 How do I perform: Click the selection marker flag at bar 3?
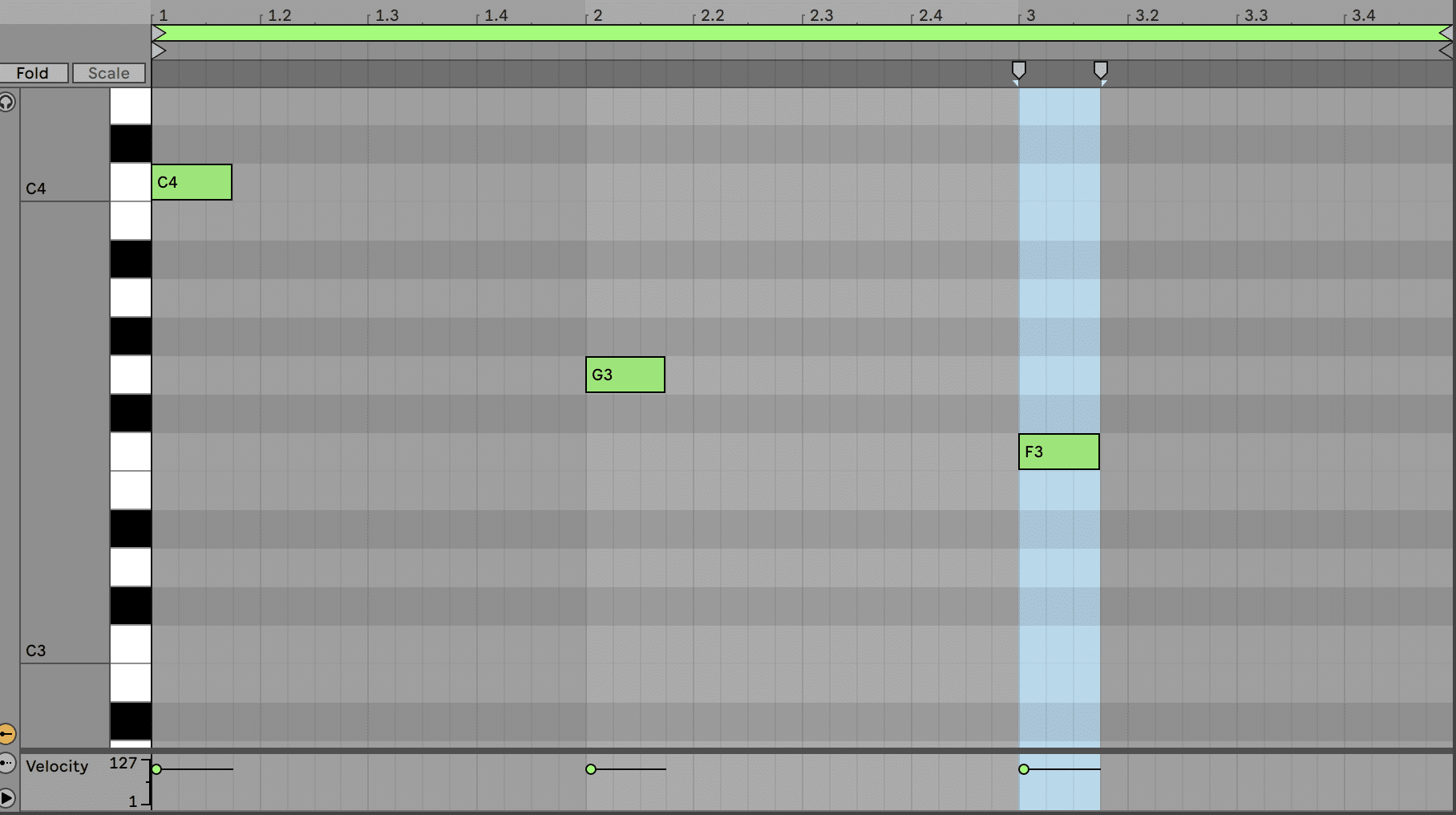pyautogui.click(x=1018, y=70)
